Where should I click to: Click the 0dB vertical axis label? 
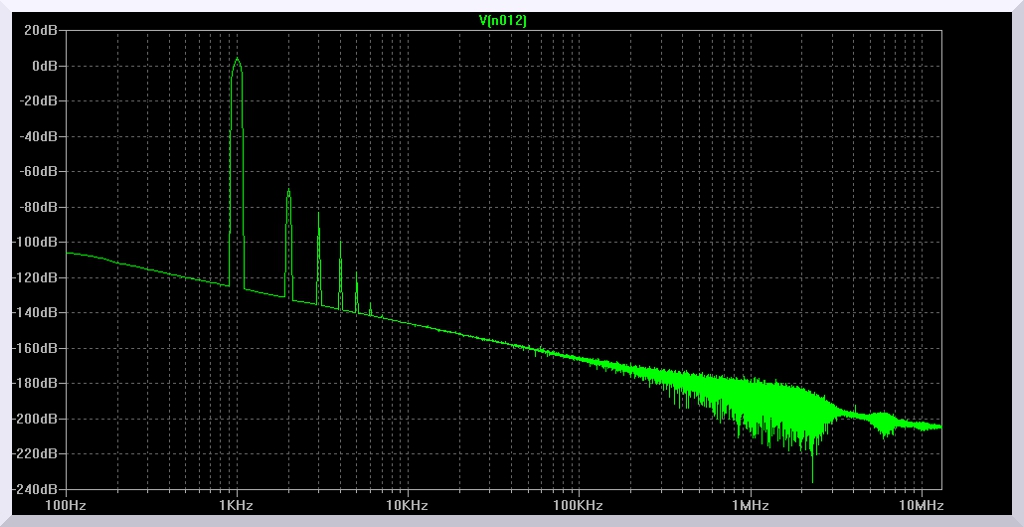pos(44,66)
